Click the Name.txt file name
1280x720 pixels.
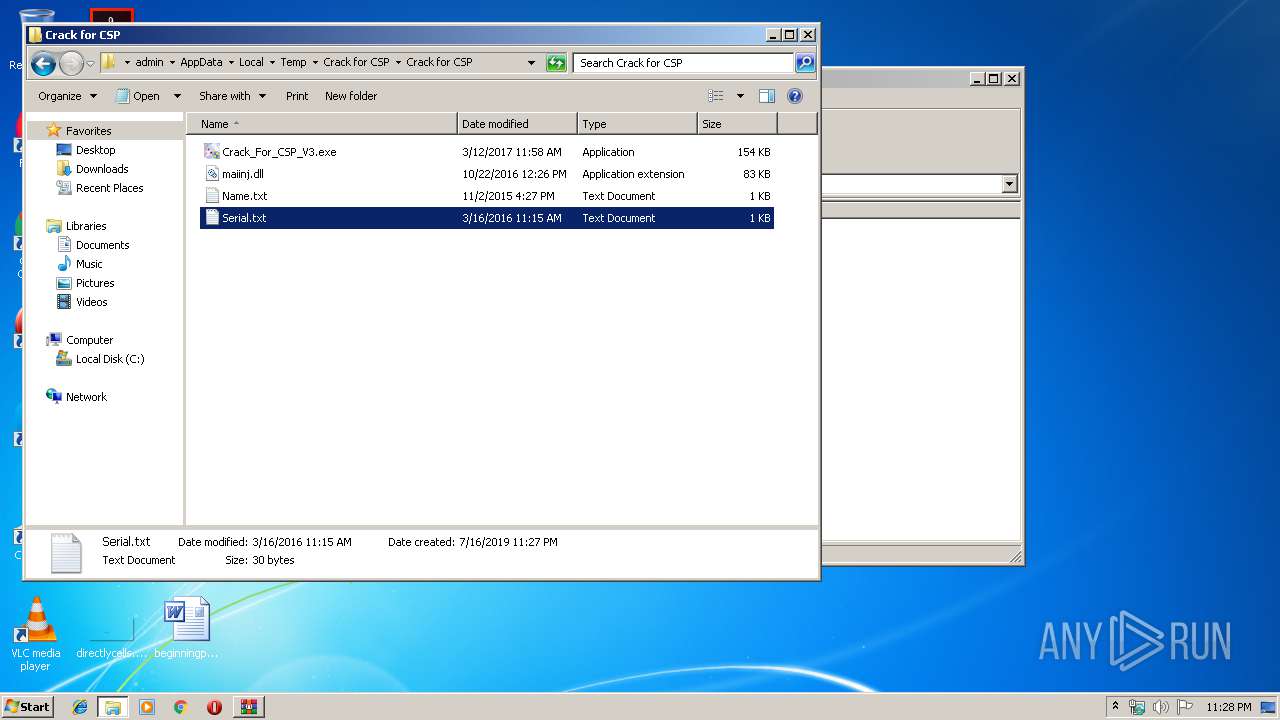[x=245, y=196]
